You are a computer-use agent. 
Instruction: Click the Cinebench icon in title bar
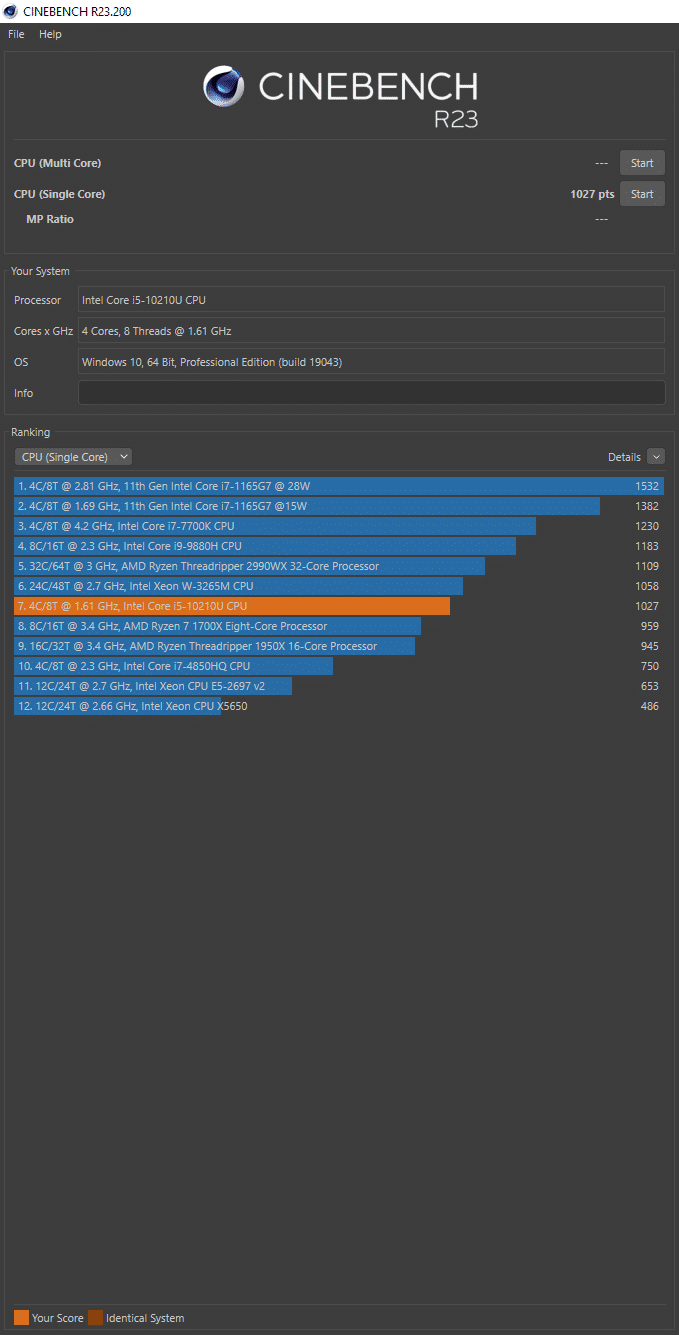click(x=10, y=11)
